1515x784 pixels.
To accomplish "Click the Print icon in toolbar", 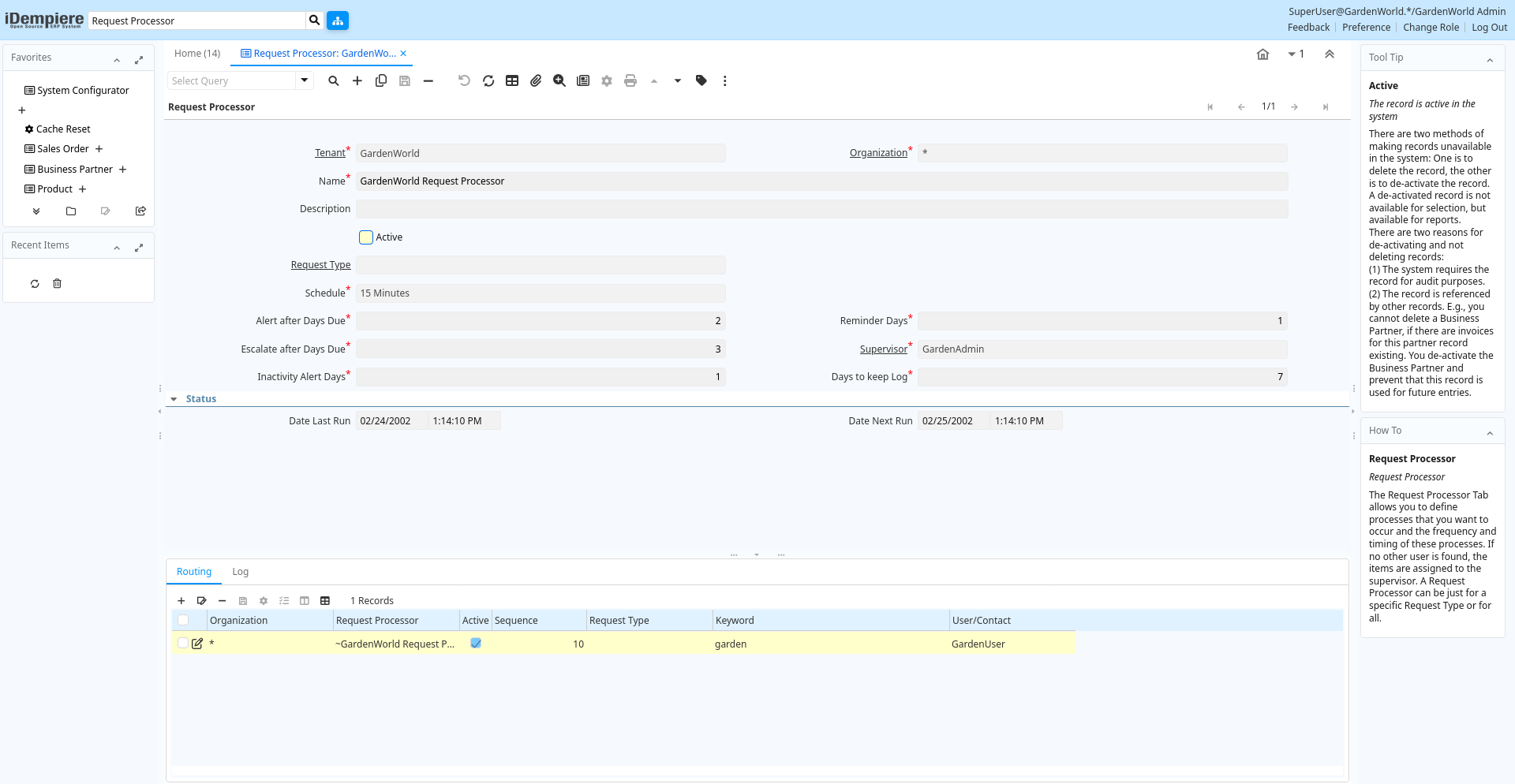I will pyautogui.click(x=630, y=80).
